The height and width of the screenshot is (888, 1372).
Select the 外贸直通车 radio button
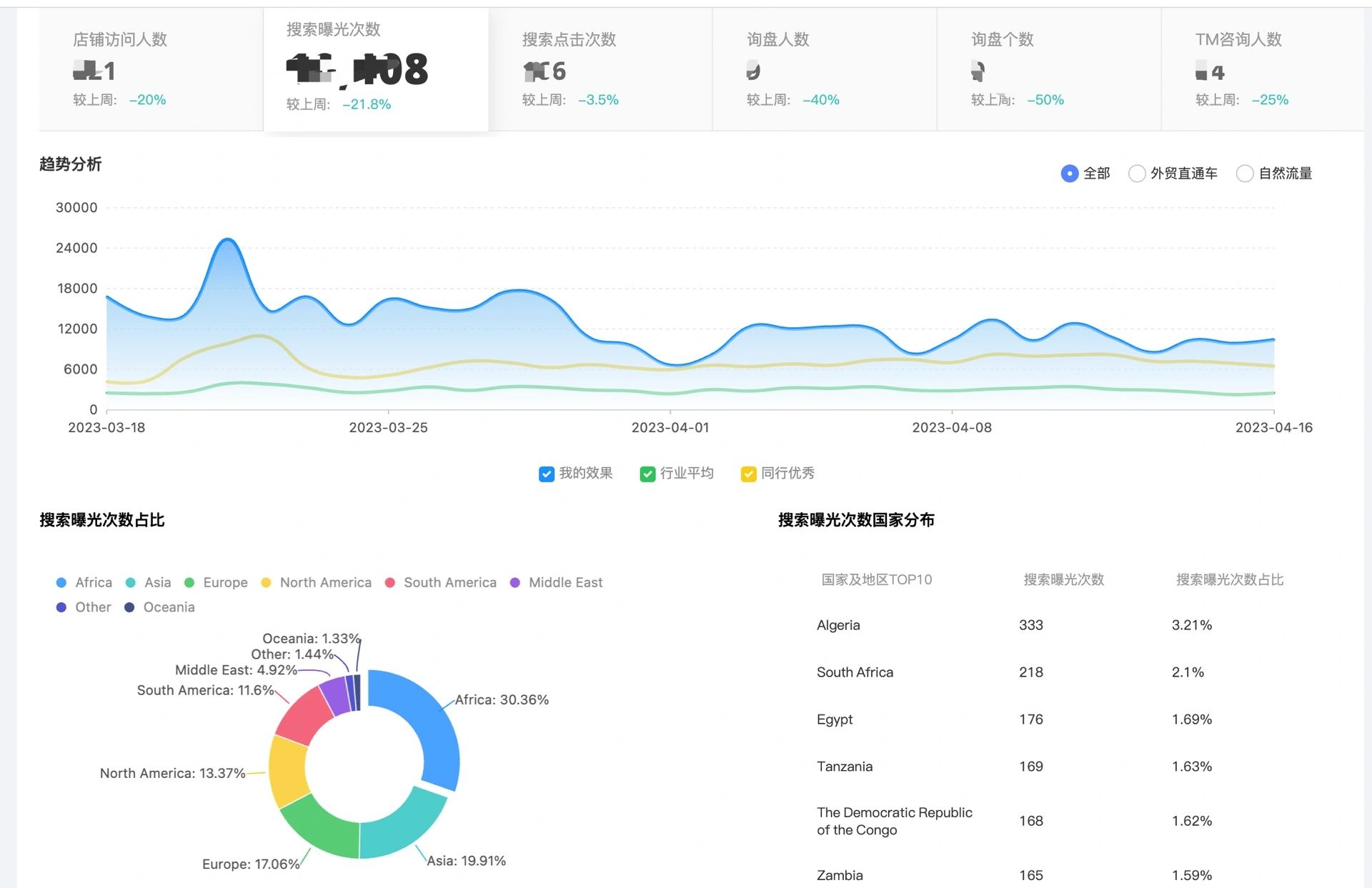coord(1137,174)
